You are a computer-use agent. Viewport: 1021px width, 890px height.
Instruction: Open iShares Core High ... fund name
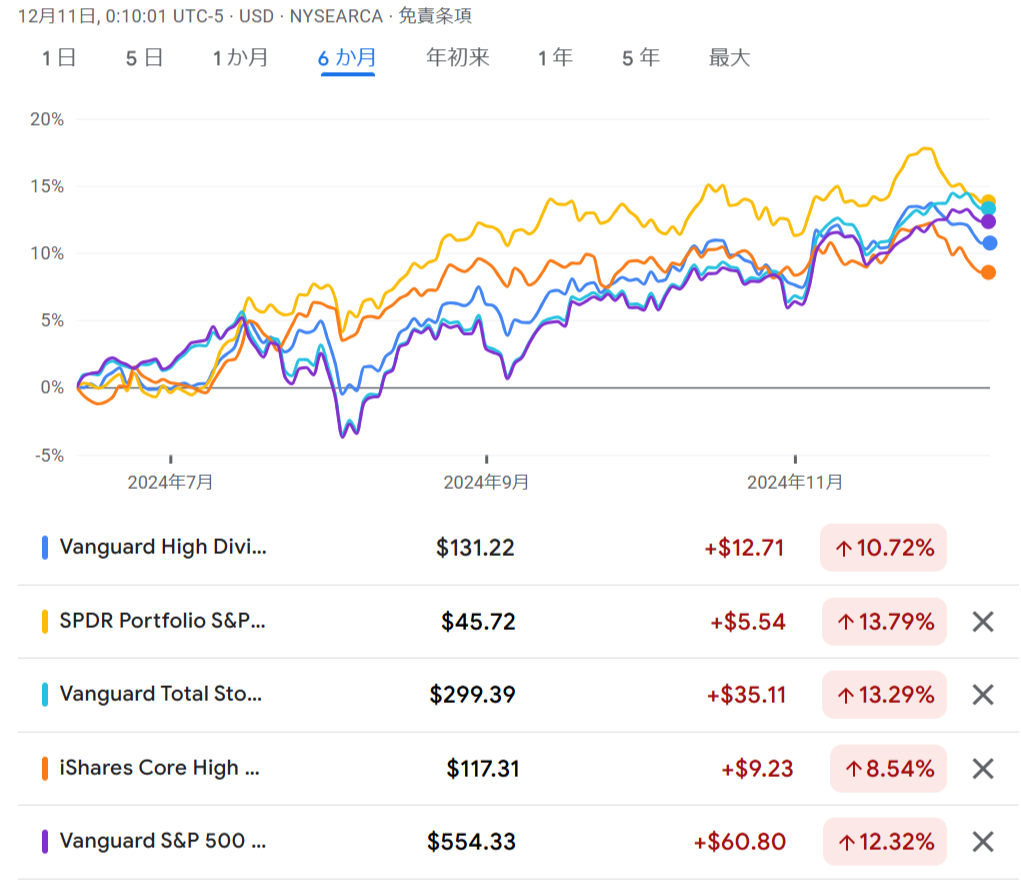click(x=160, y=768)
